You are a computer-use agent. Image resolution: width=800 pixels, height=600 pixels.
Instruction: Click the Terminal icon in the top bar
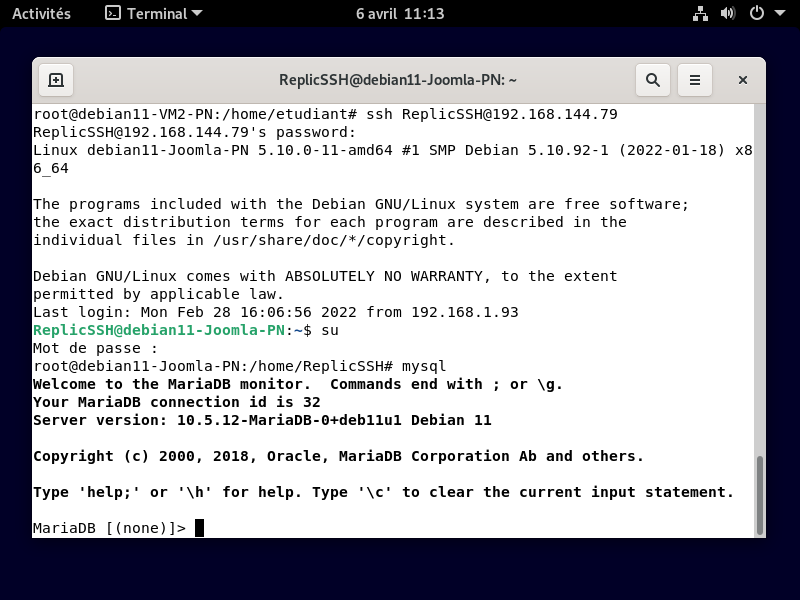(114, 14)
